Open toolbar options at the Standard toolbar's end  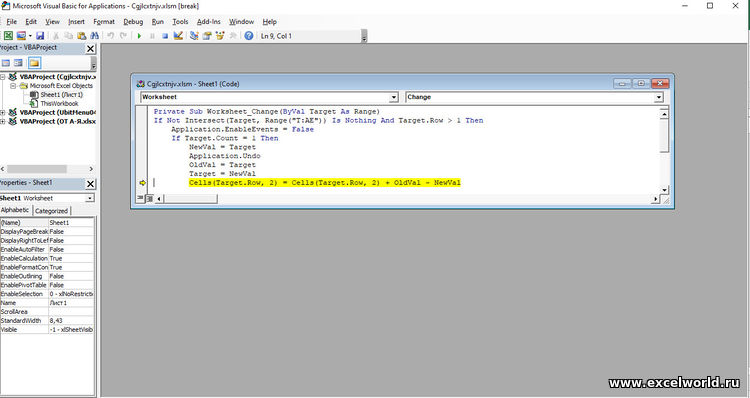click(x=364, y=36)
